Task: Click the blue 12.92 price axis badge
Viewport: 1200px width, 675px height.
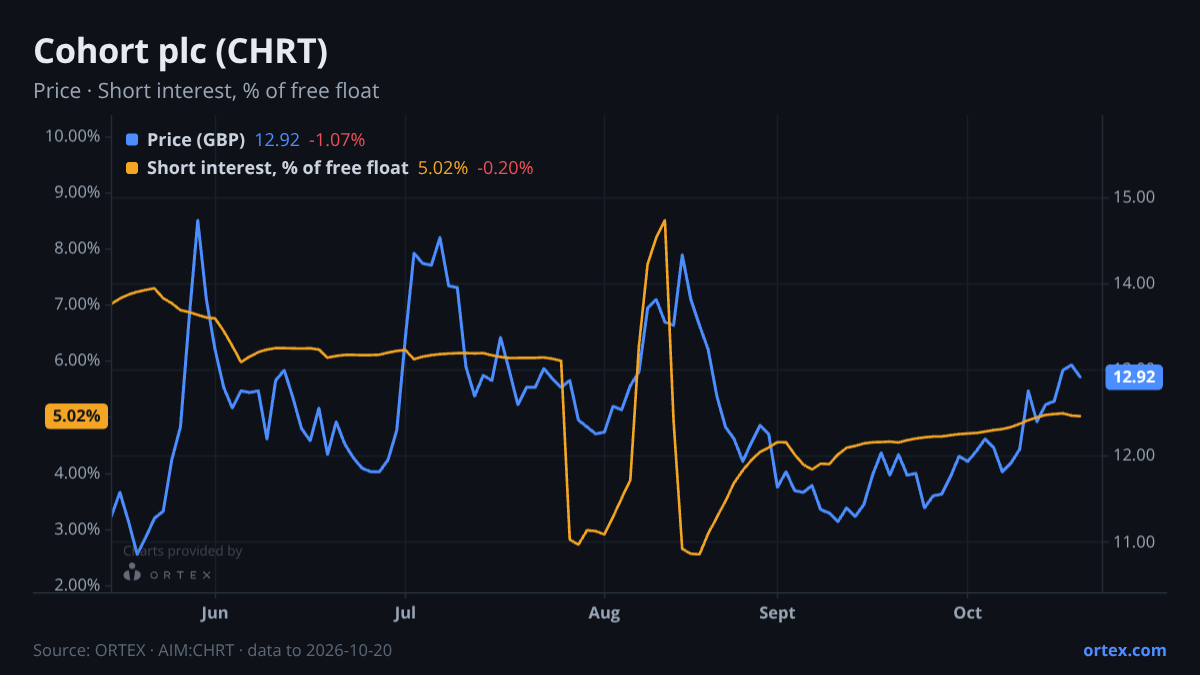Action: click(1133, 377)
